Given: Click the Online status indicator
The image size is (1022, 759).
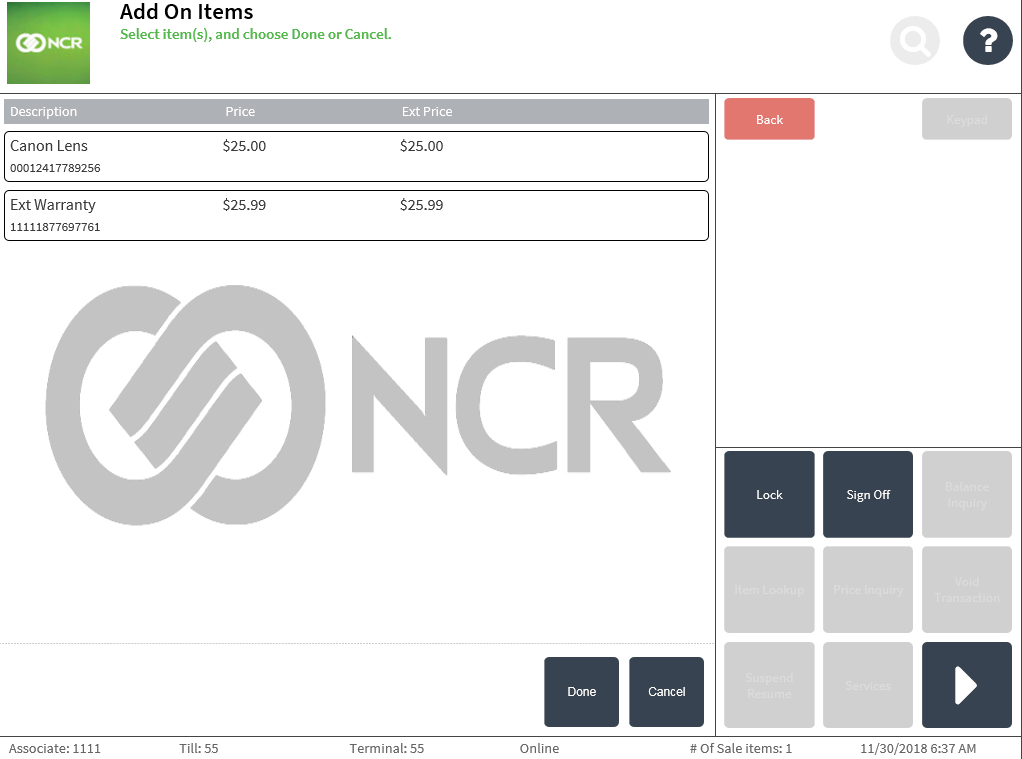Looking at the screenshot, I should coord(539,749).
